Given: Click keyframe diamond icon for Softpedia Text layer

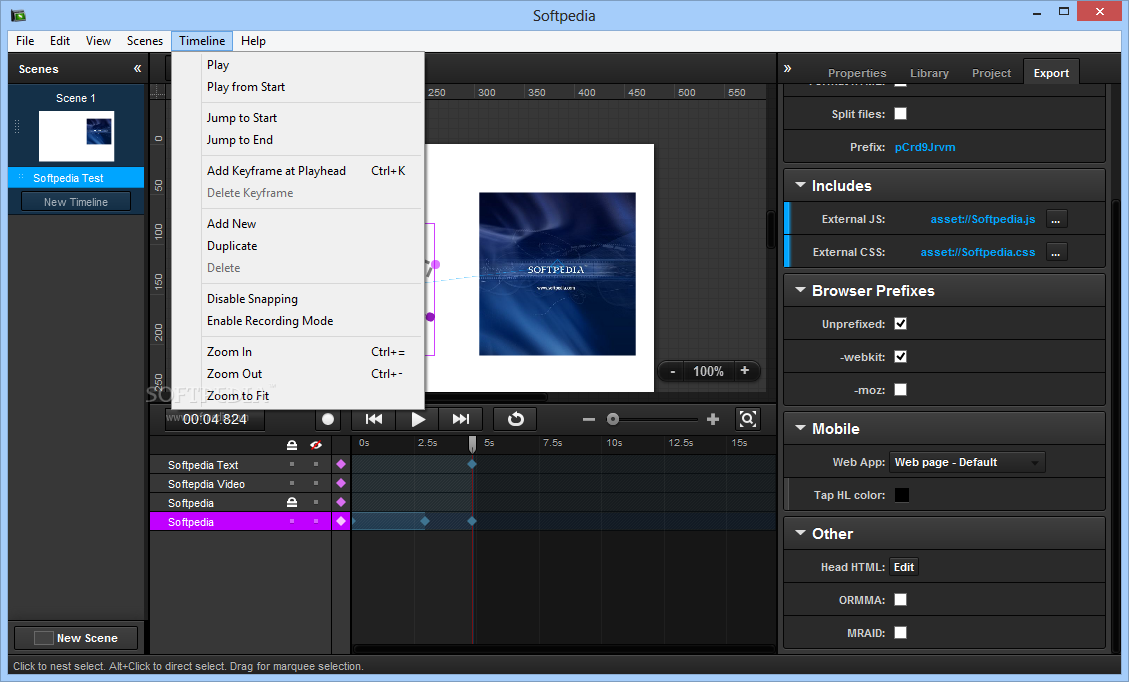Looking at the screenshot, I should pyautogui.click(x=341, y=465).
